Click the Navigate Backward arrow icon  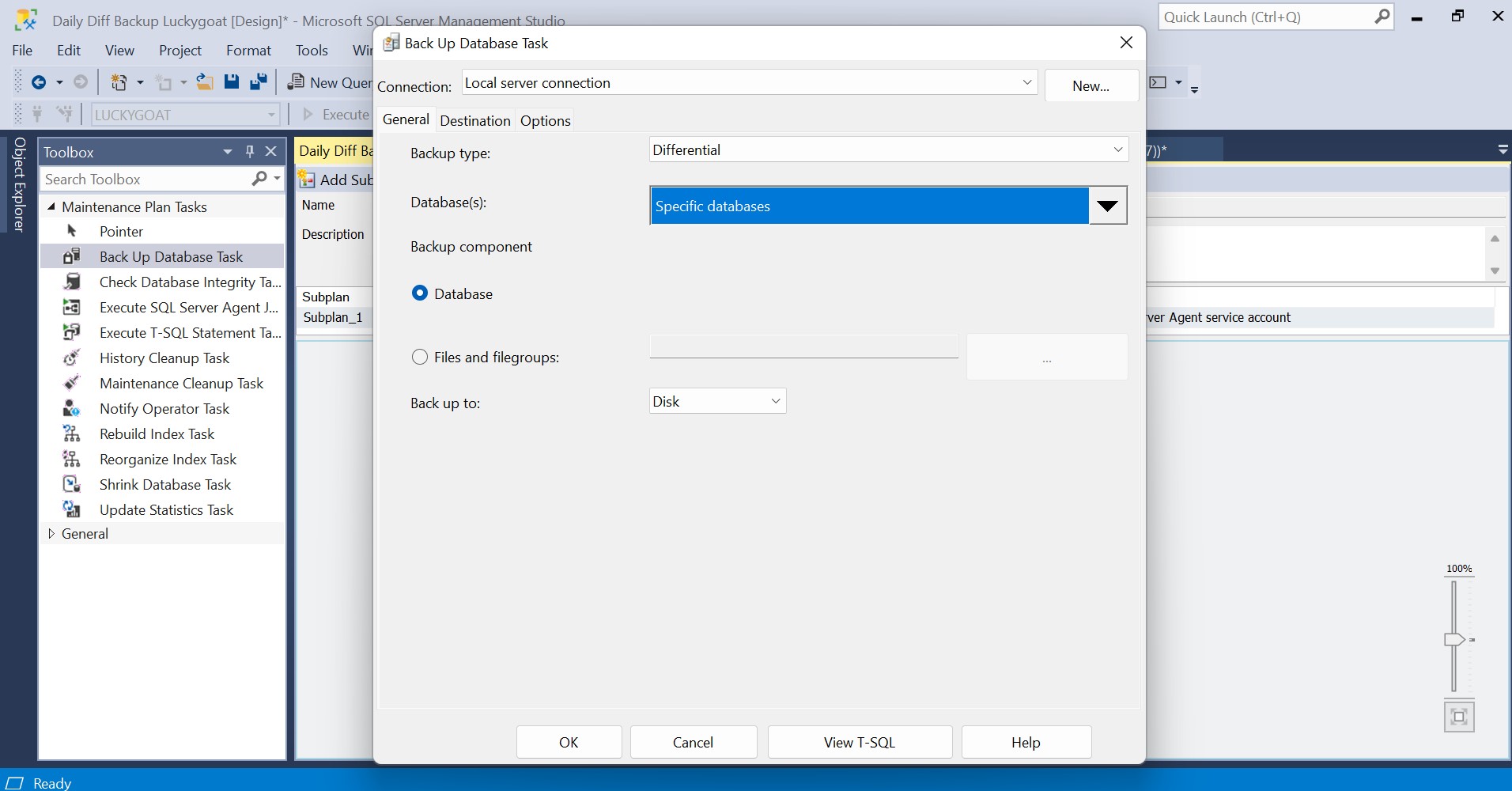click(38, 82)
